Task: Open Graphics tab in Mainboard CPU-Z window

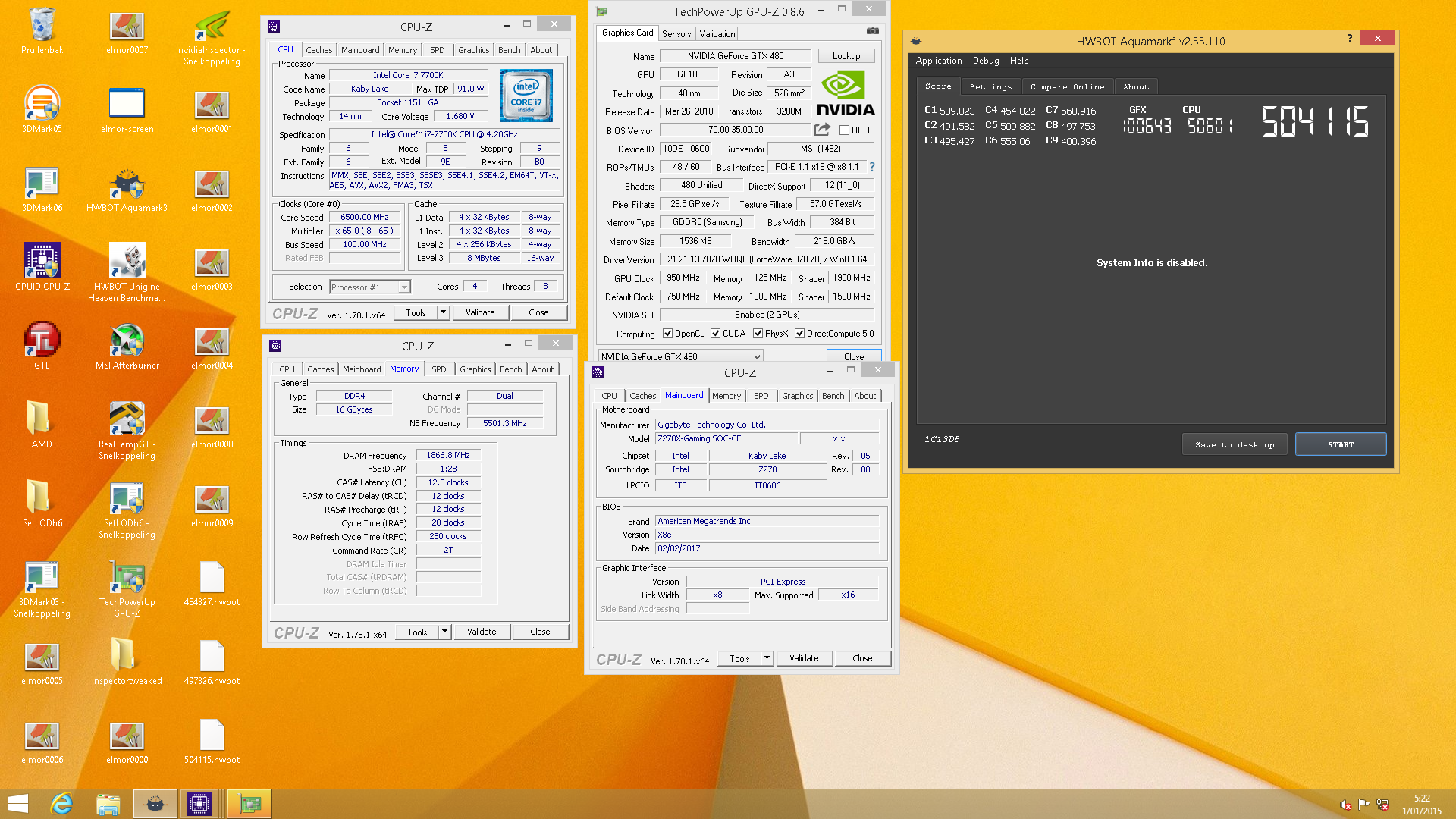Action: coord(797,396)
